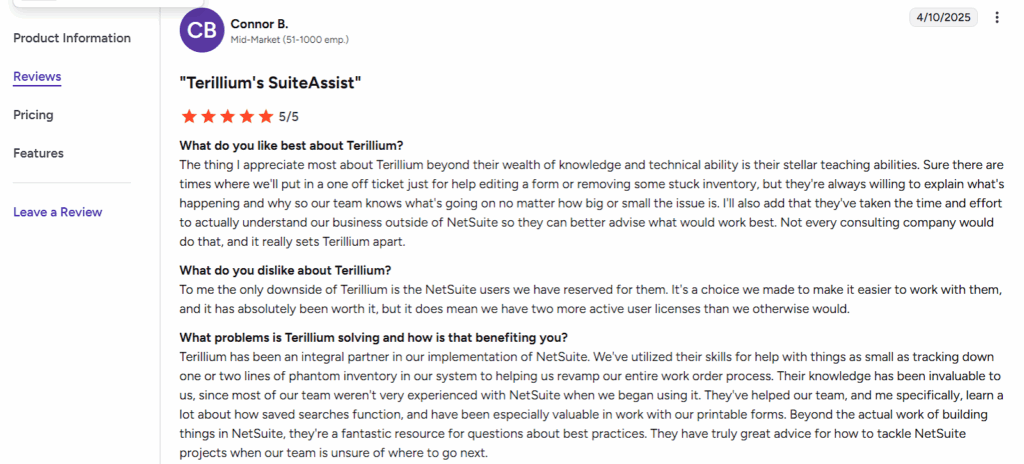Viewport: 1024px width, 464px height.
Task: Click the third red rating star
Action: 226,116
